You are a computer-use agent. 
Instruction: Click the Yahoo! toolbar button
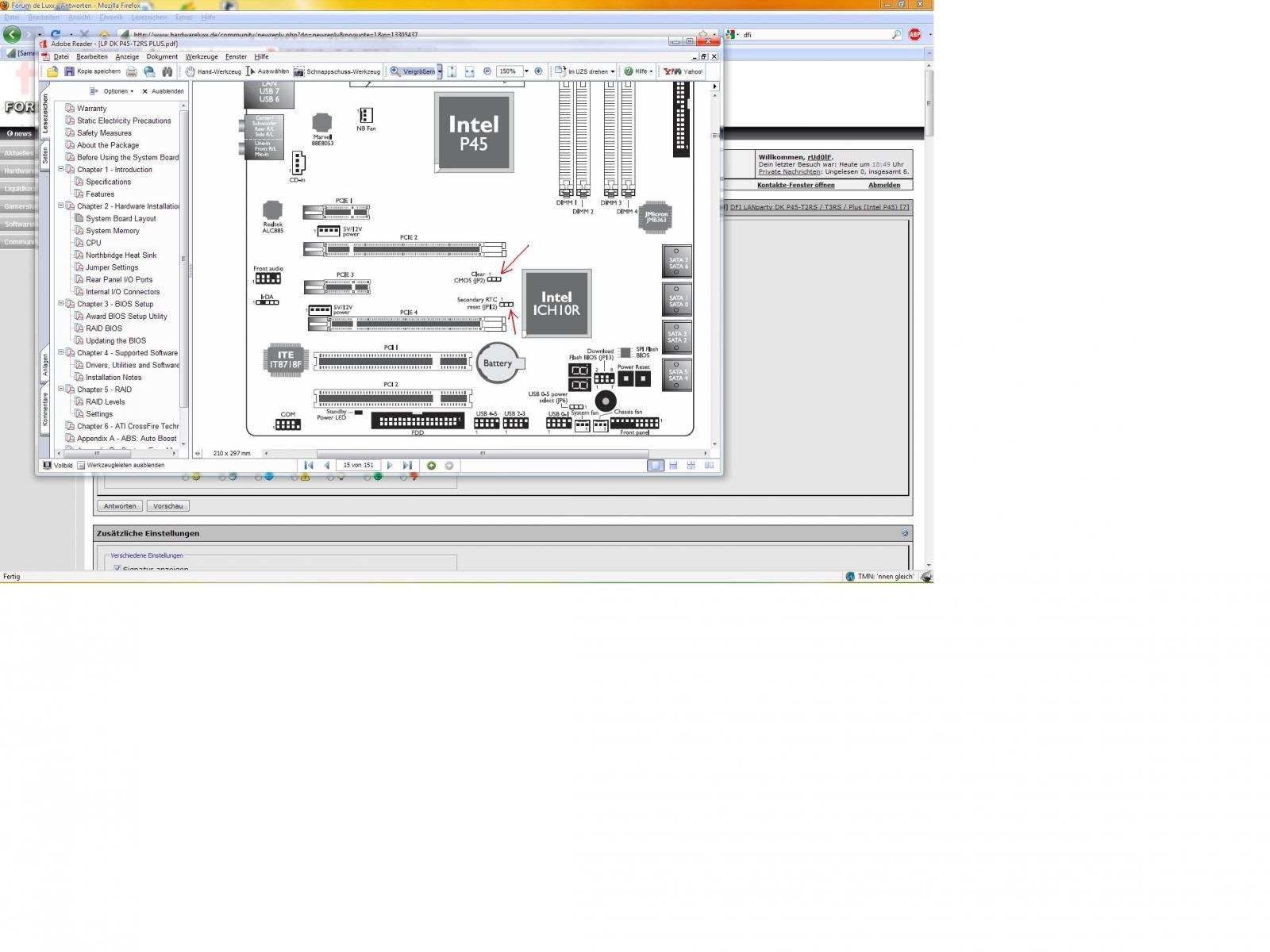click(683, 71)
